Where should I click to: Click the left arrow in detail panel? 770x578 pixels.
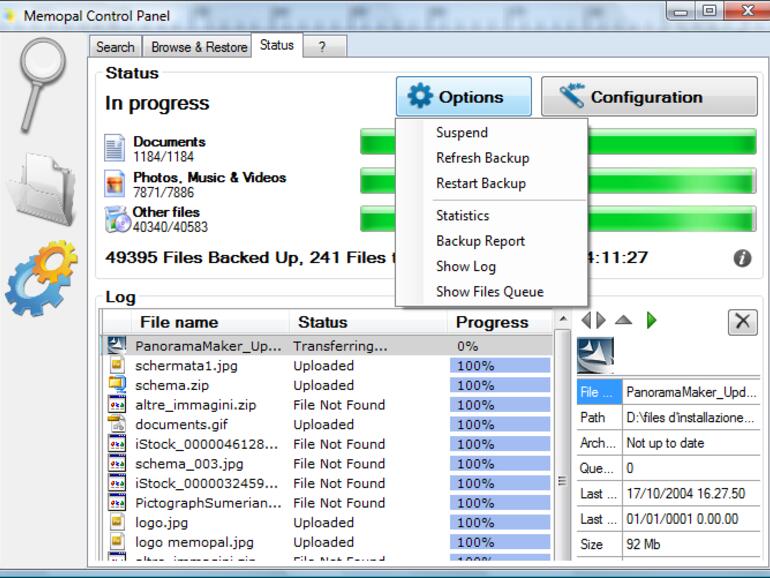pos(585,321)
